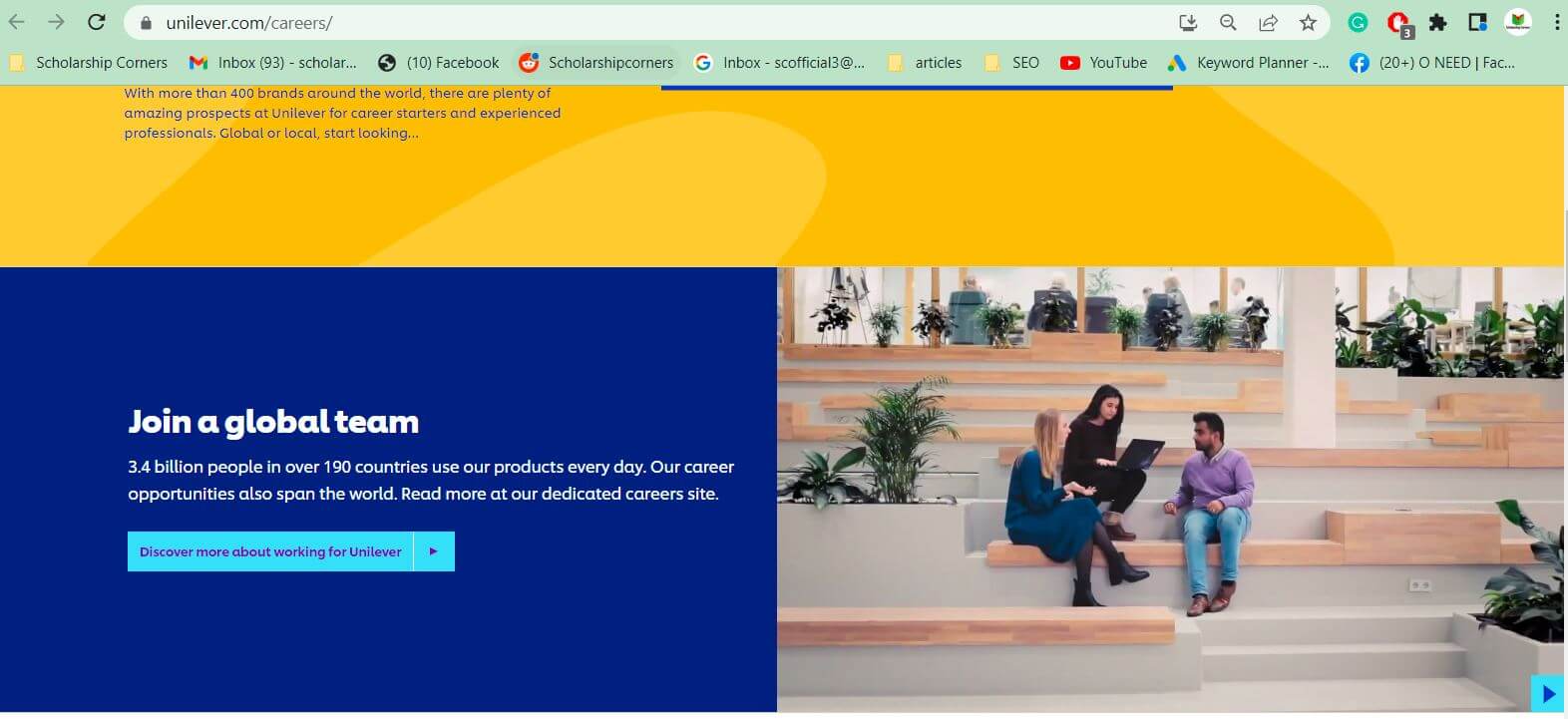Open the red extension with badge 3
Image resolution: width=1568 pixels, height=719 pixels.
[x=1398, y=24]
